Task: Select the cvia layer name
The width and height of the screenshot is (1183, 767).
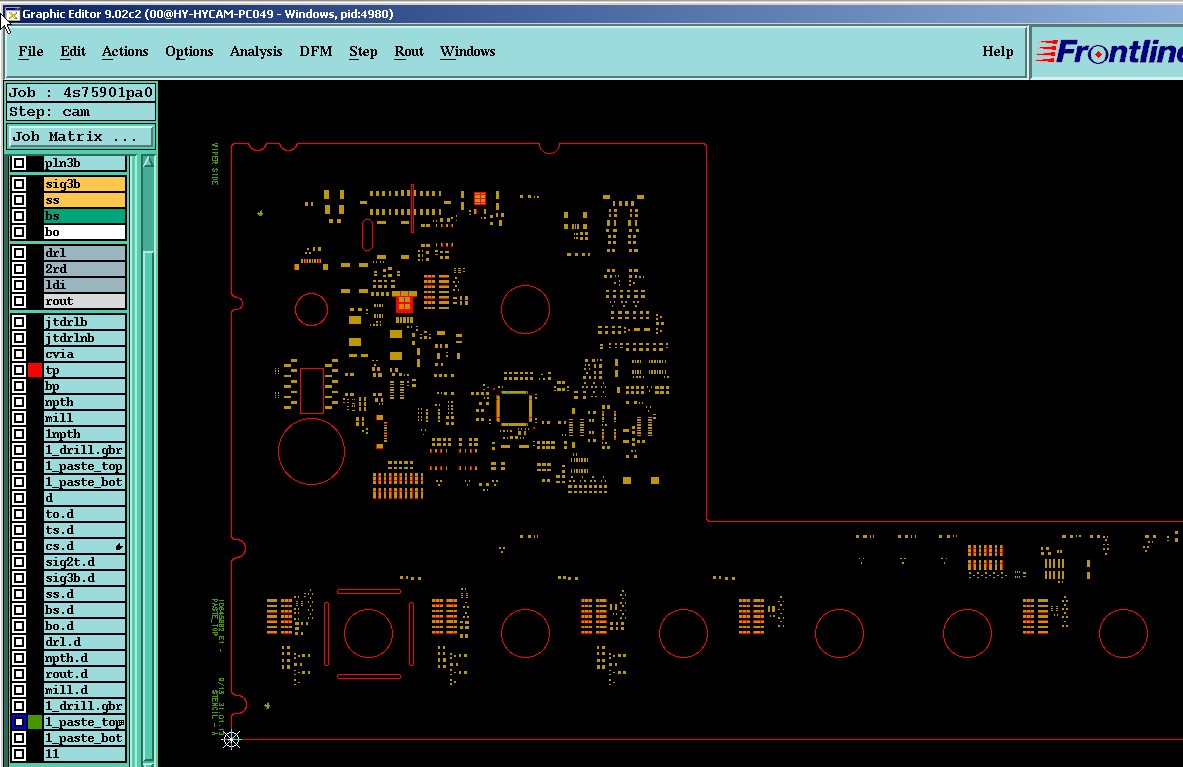Action: tap(84, 354)
